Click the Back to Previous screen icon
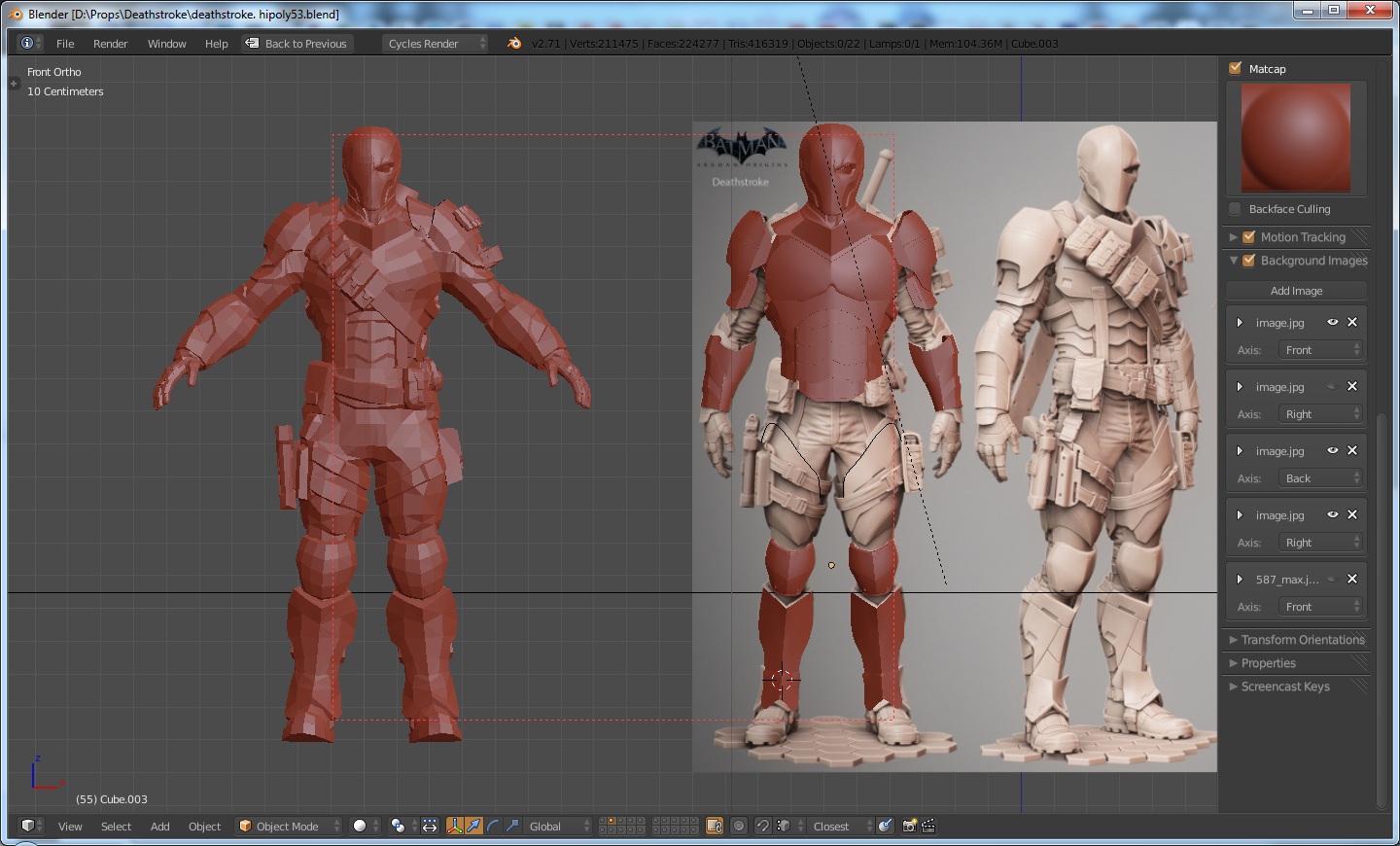This screenshot has width=1400, height=846. 252,43
